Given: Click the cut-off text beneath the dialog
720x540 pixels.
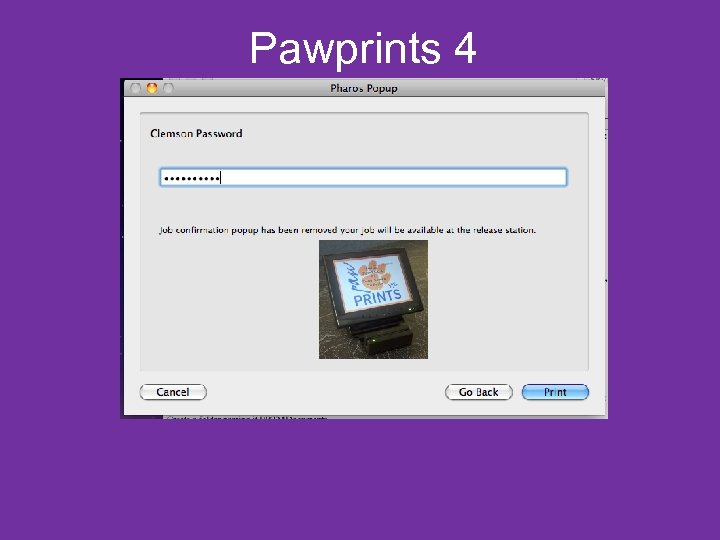Looking at the screenshot, I should pos(247,417).
